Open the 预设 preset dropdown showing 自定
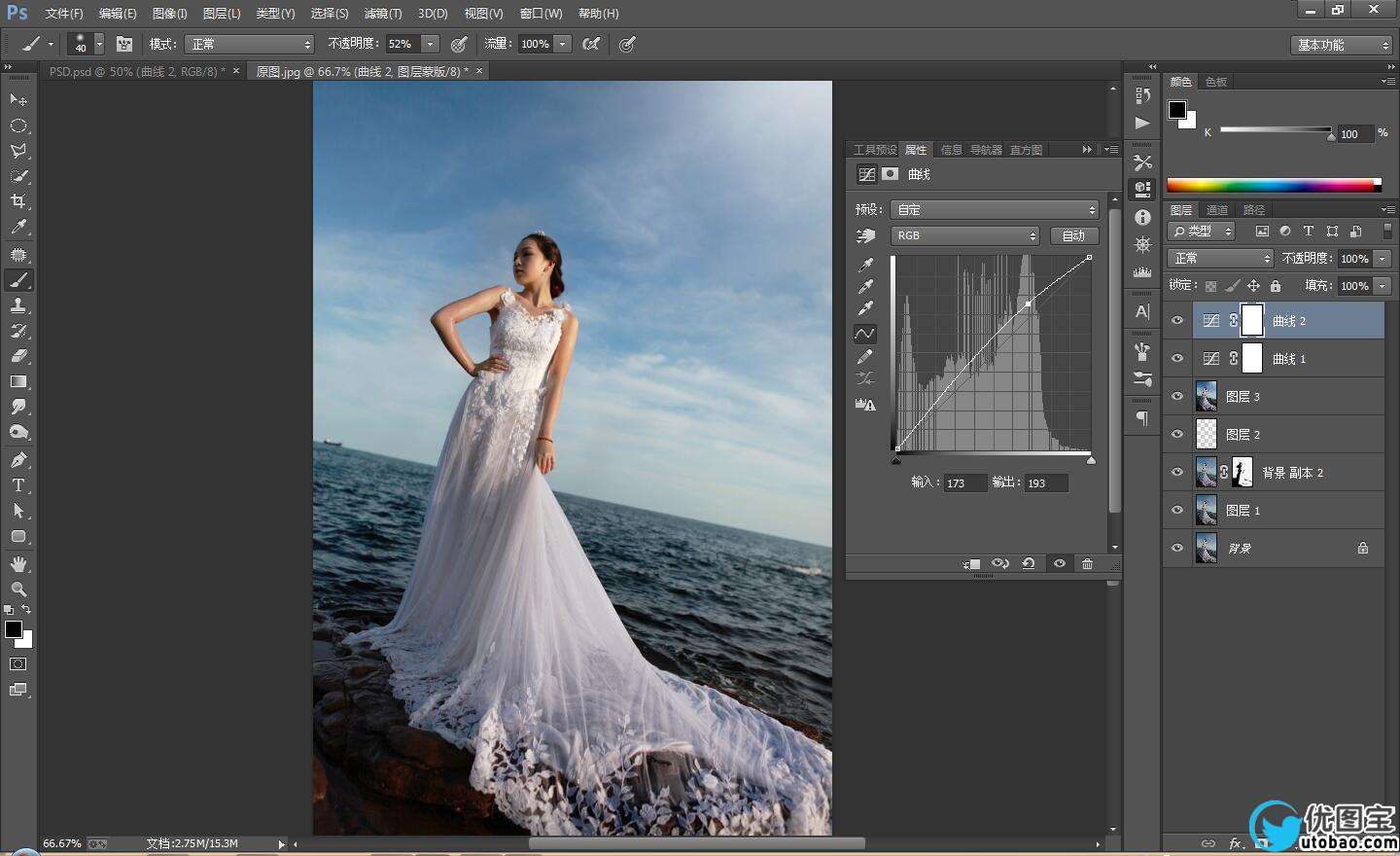 tap(995, 209)
